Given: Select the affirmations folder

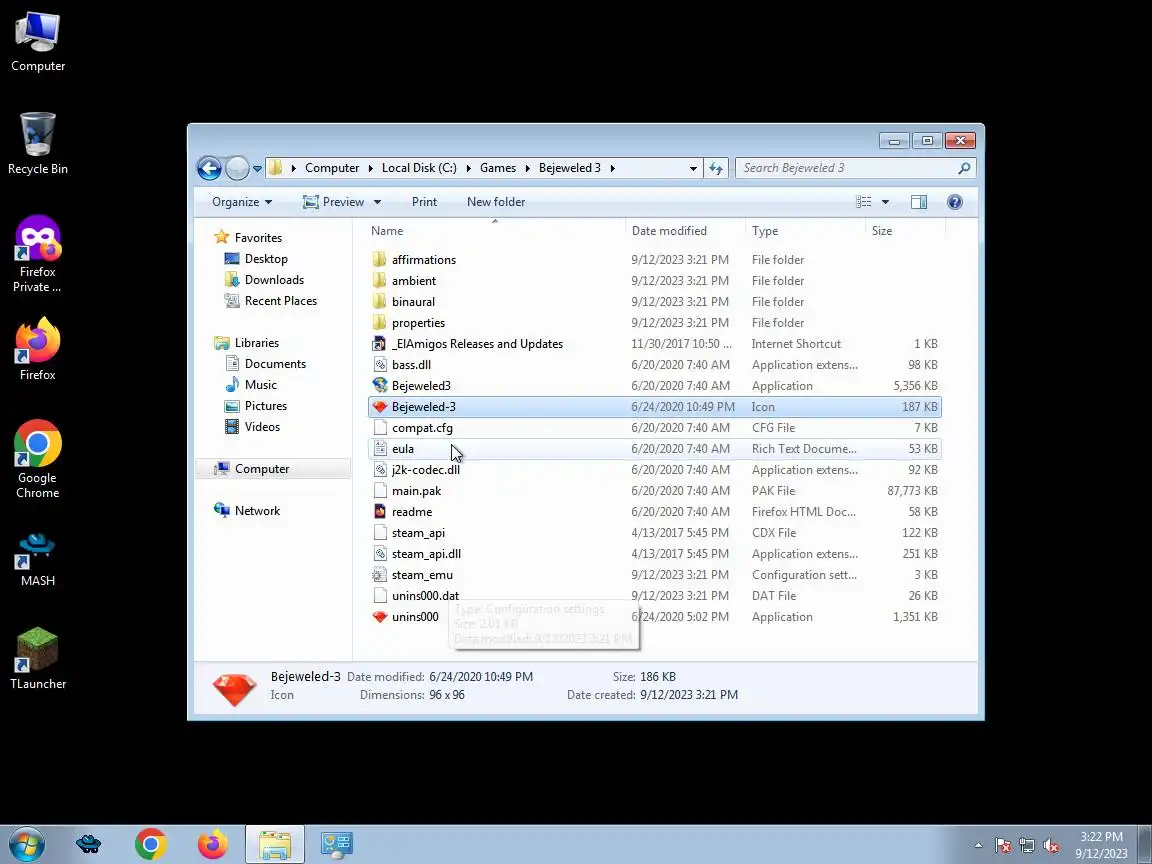Looking at the screenshot, I should (655, 260).
